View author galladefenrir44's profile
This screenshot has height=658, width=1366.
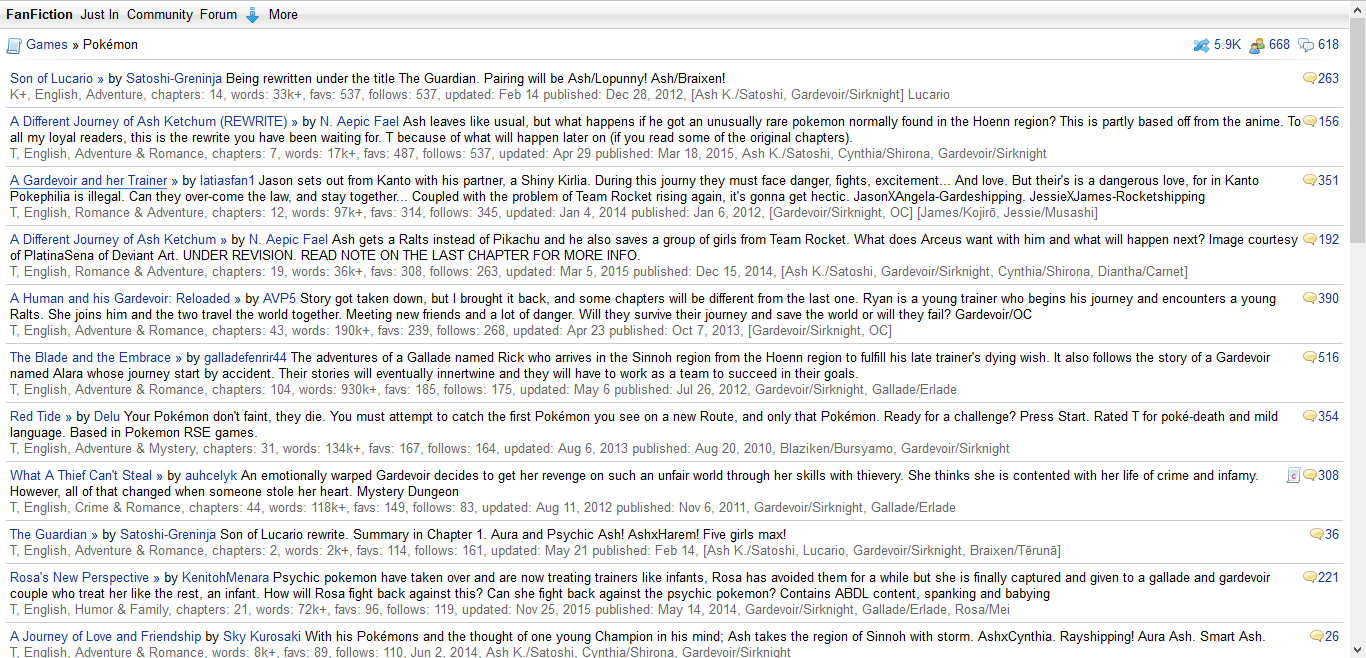tap(245, 357)
